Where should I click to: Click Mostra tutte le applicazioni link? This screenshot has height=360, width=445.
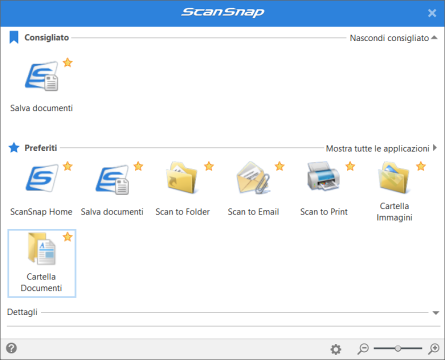point(381,148)
